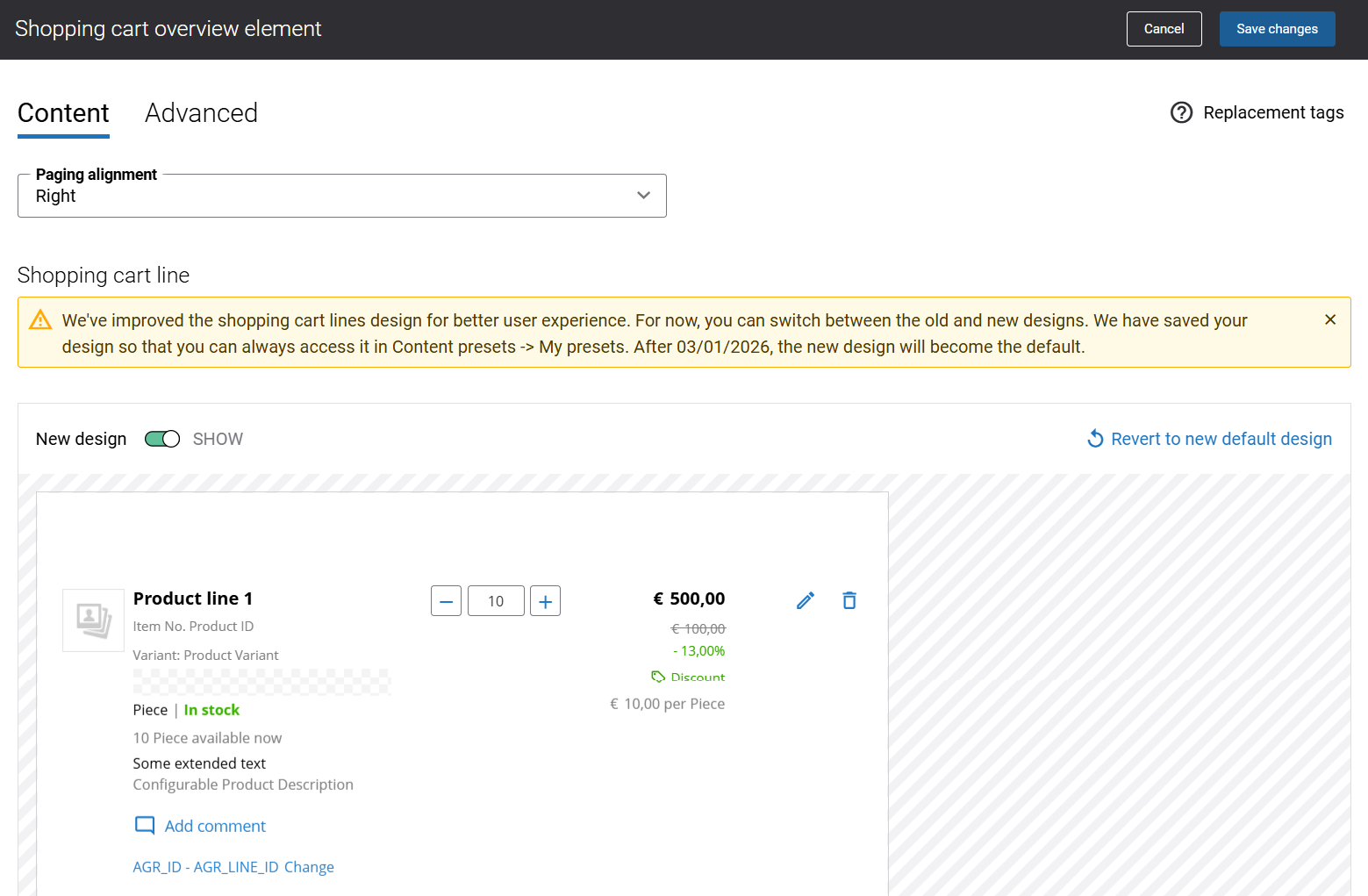Click the revert arrow icon

(1095, 439)
